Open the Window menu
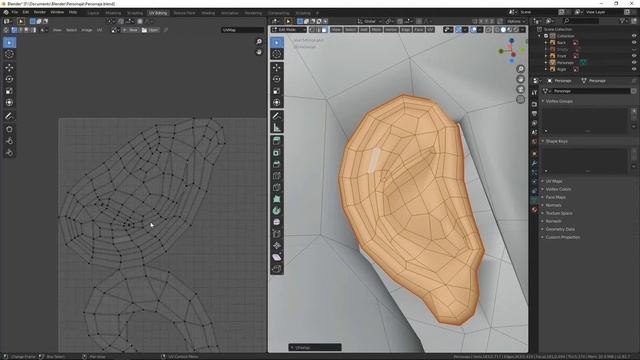This screenshot has width=640, height=360. pyautogui.click(x=57, y=12)
